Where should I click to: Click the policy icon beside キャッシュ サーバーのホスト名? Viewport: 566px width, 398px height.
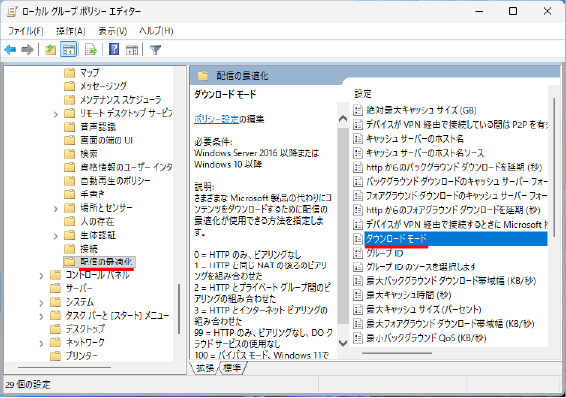tap(358, 139)
